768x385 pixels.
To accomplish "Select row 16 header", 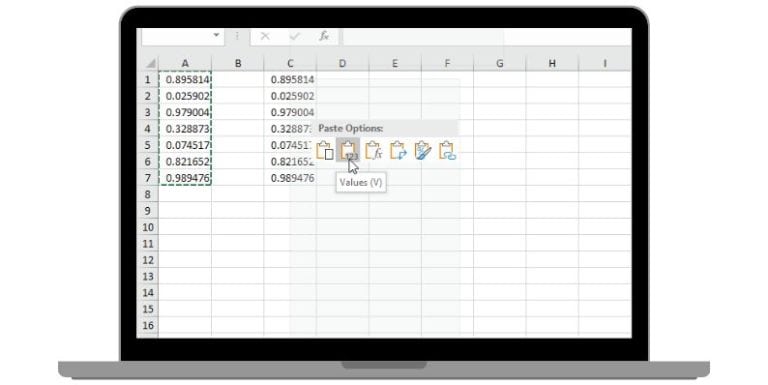I will coord(148,326).
